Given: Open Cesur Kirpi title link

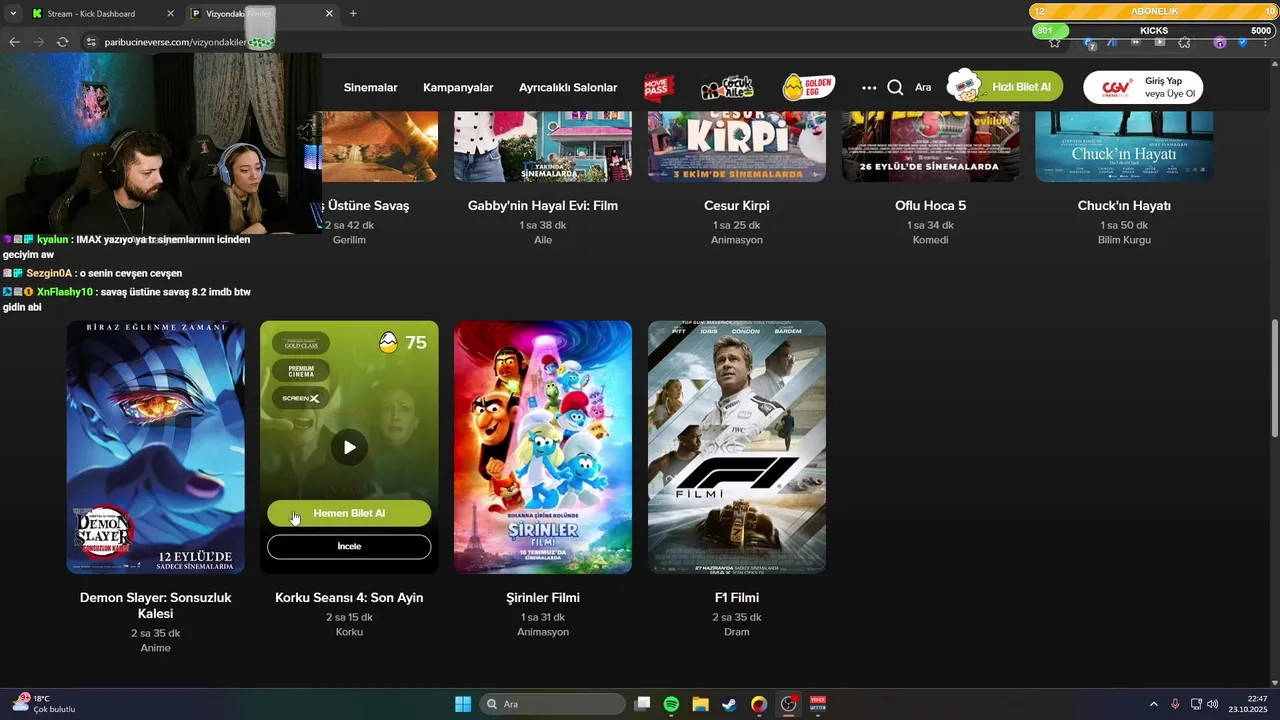Looking at the screenshot, I should (x=737, y=205).
